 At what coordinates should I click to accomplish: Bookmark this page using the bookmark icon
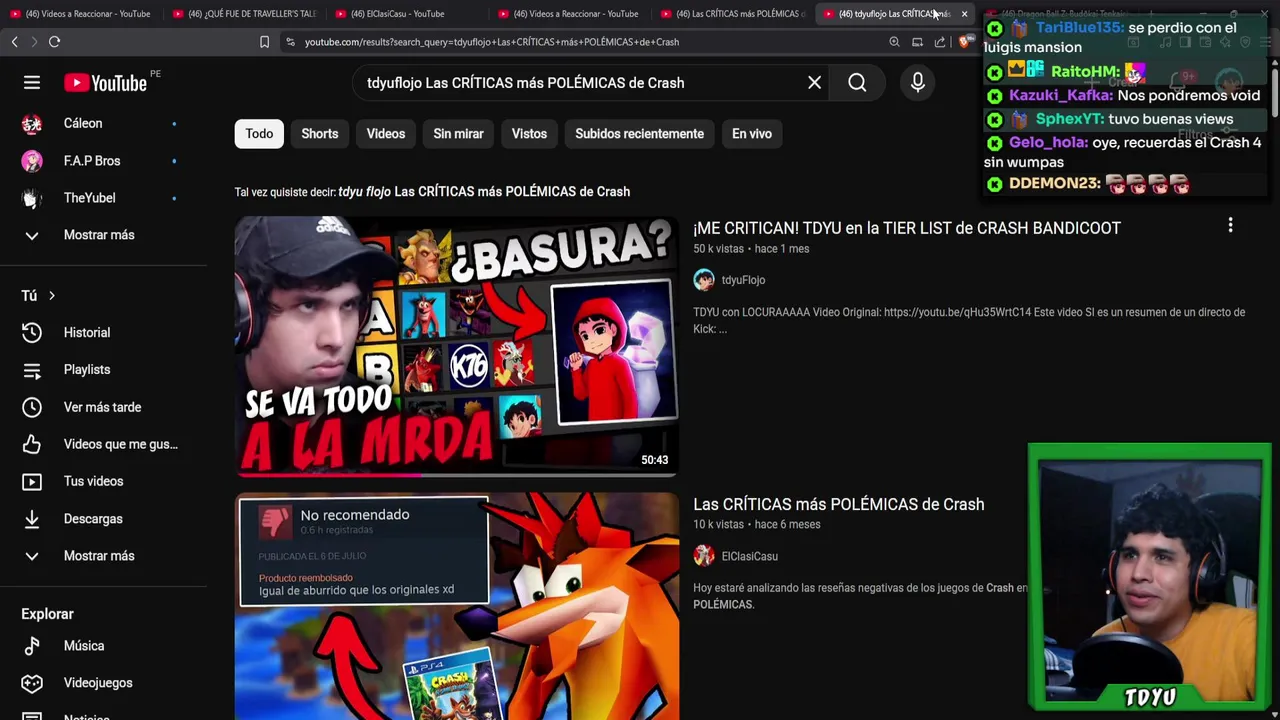(x=264, y=42)
